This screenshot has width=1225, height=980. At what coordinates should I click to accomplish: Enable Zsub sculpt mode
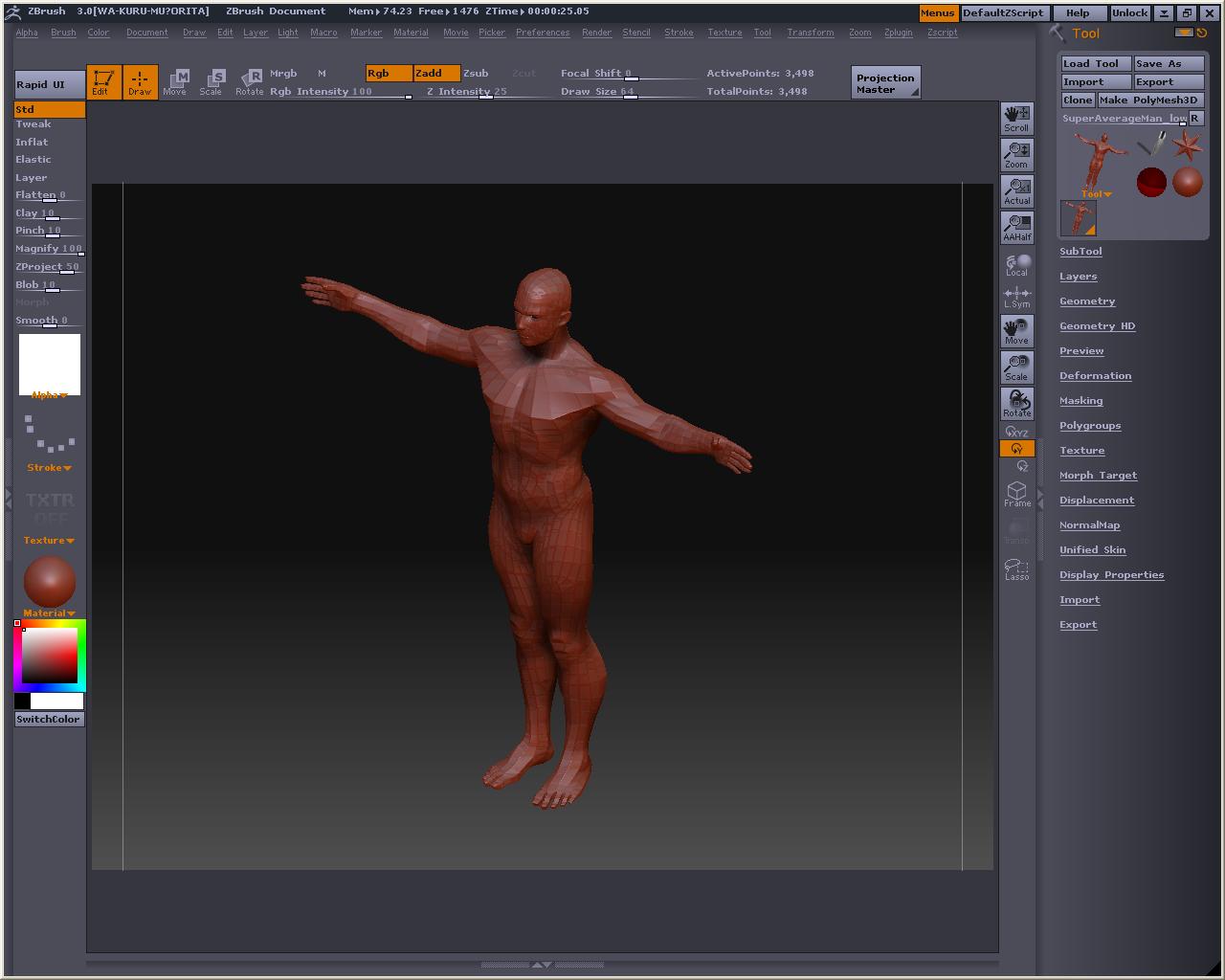(476, 74)
